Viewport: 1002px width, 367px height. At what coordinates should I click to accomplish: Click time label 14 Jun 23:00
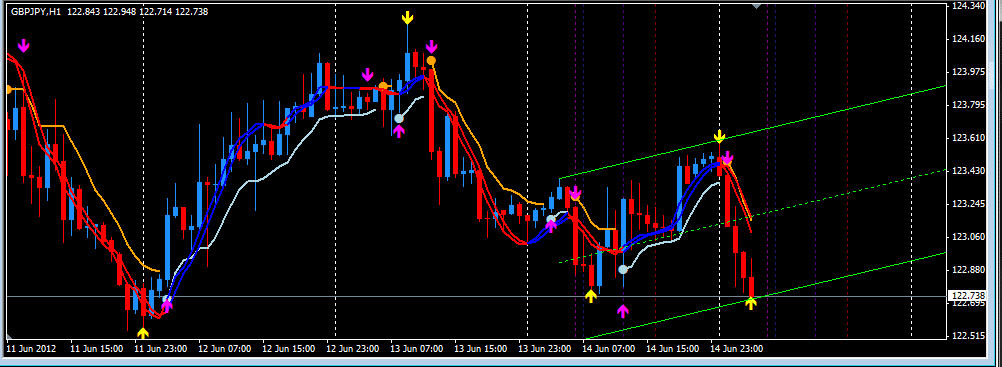[x=736, y=349]
